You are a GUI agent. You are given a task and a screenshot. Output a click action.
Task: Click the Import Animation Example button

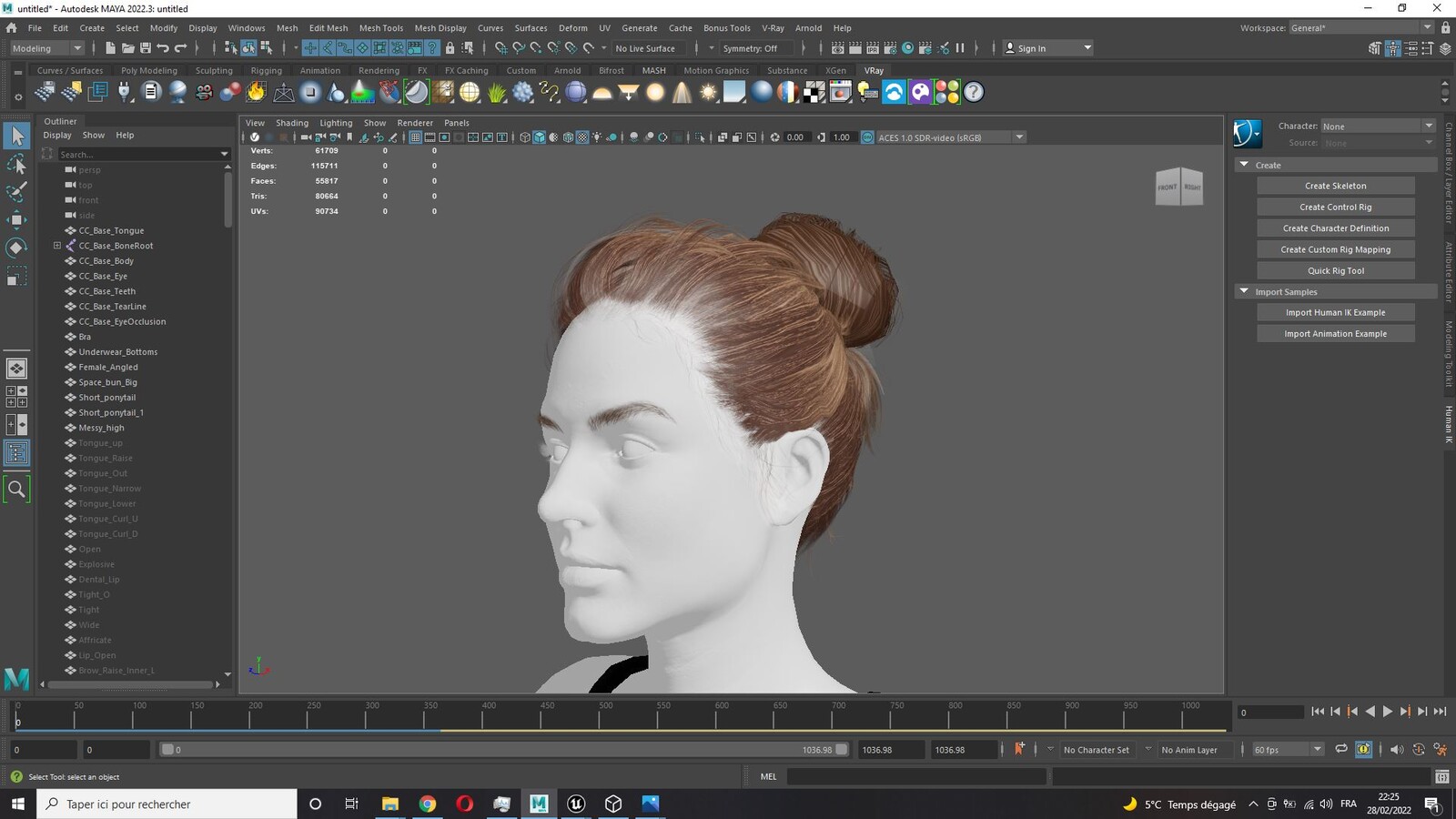1335,334
